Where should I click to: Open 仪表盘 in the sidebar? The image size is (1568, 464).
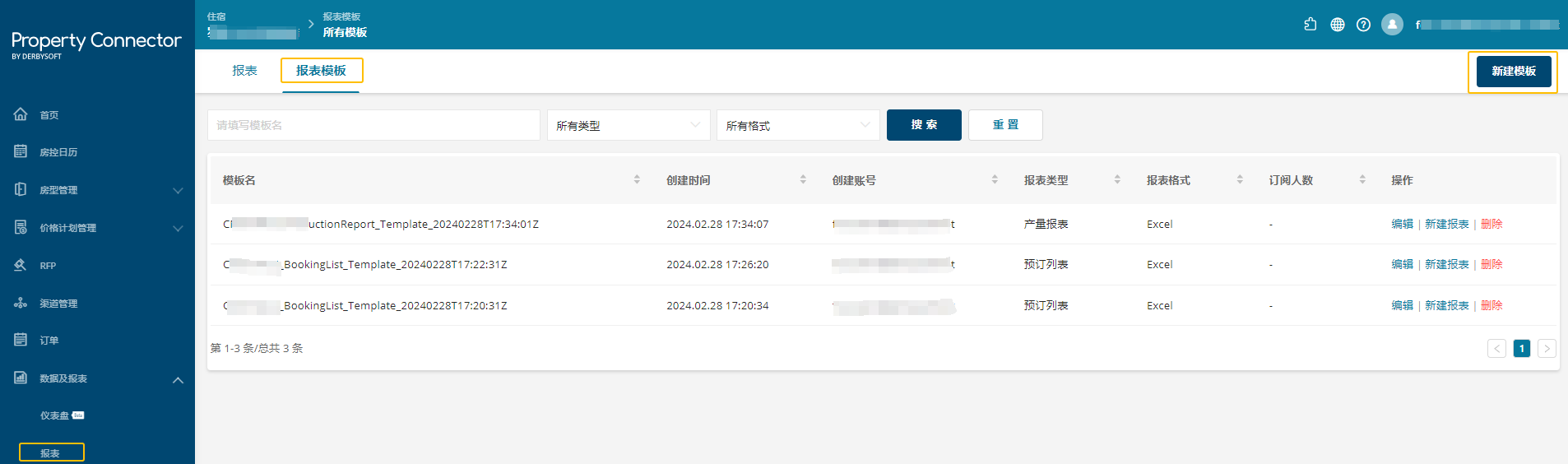(55, 415)
